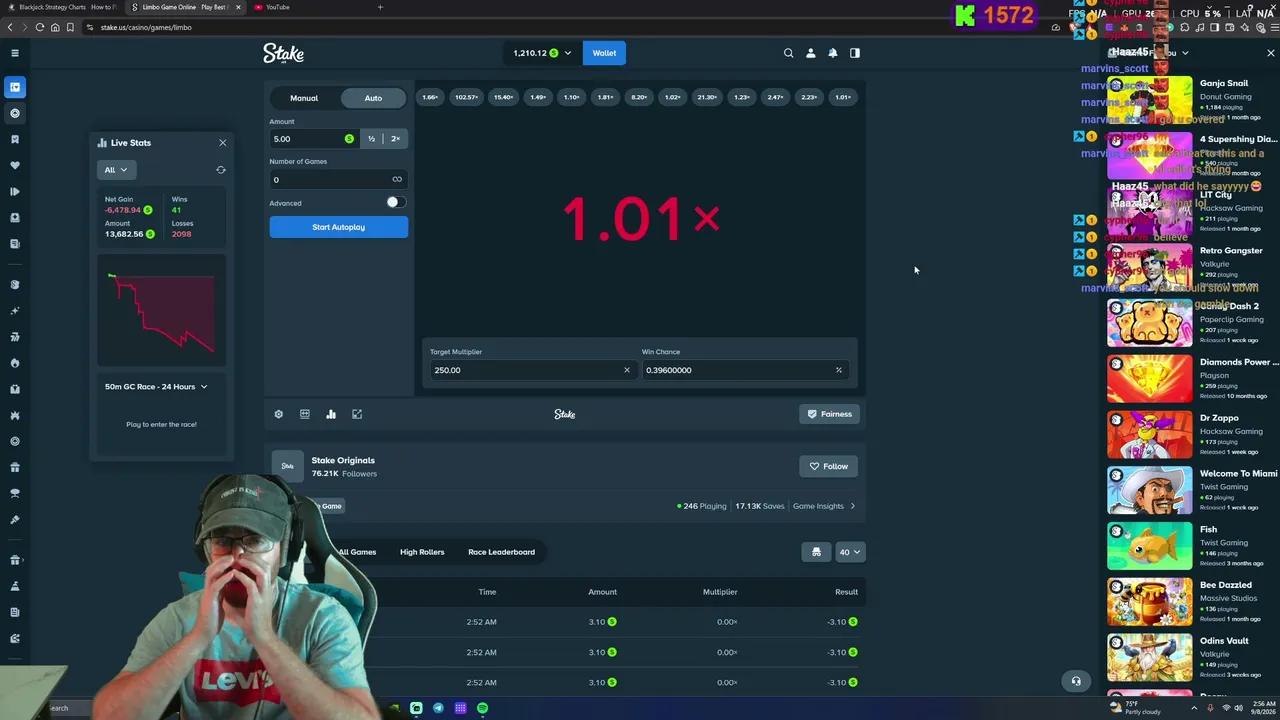Switch to Auto betting mode
This screenshot has width=1280, height=720.
(x=373, y=98)
